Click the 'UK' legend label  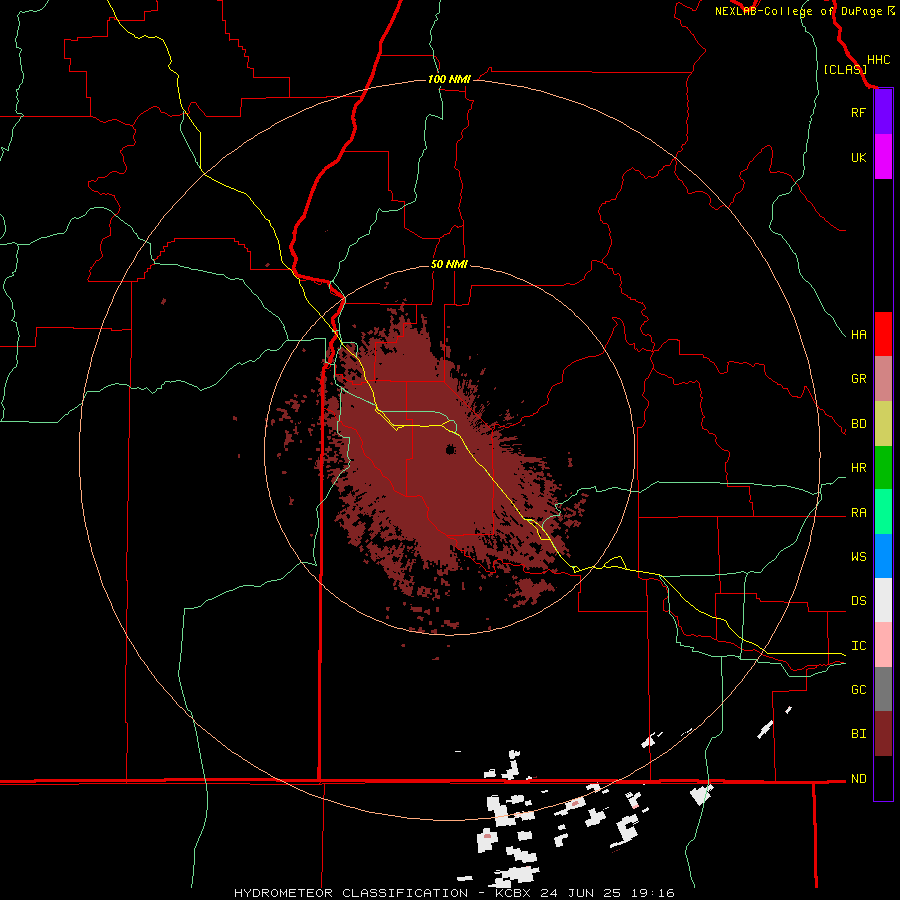pyautogui.click(x=858, y=157)
